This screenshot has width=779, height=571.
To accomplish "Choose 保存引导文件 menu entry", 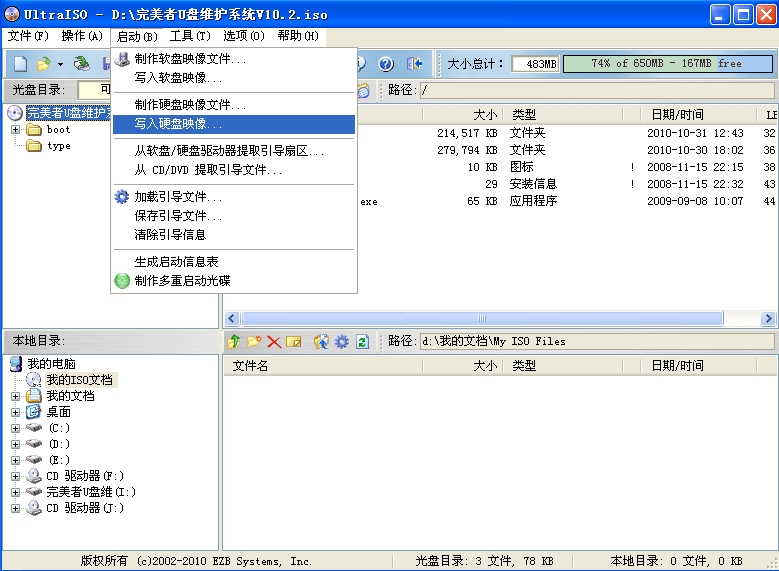I will pos(234,216).
